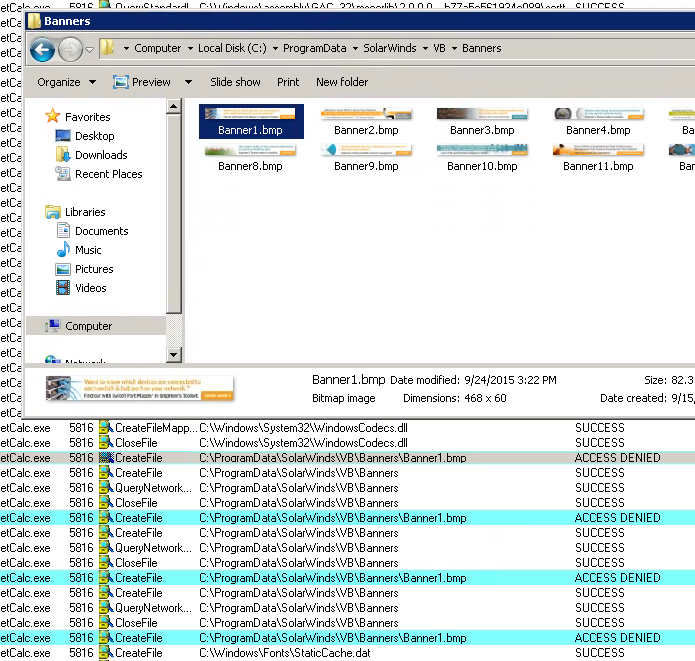Create a New folder

[342, 82]
